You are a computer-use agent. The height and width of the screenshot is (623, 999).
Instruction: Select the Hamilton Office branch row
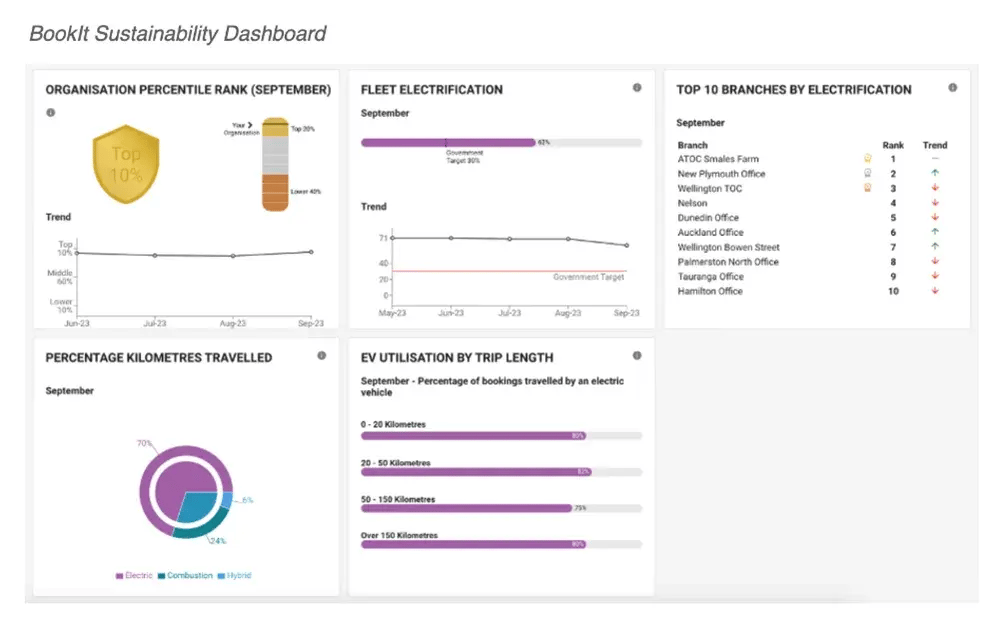coord(812,290)
